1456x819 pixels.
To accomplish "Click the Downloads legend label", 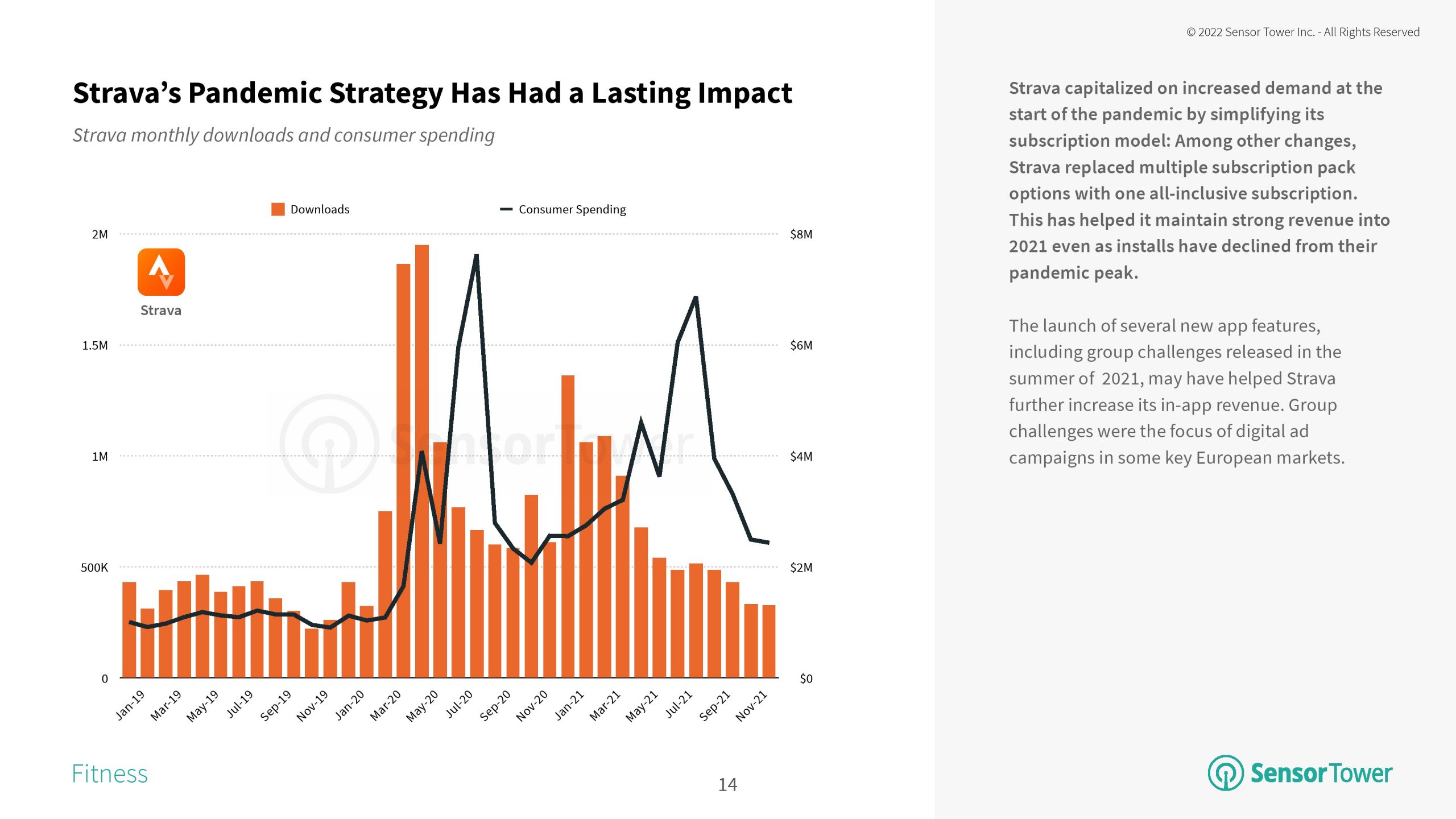I will 320,209.
